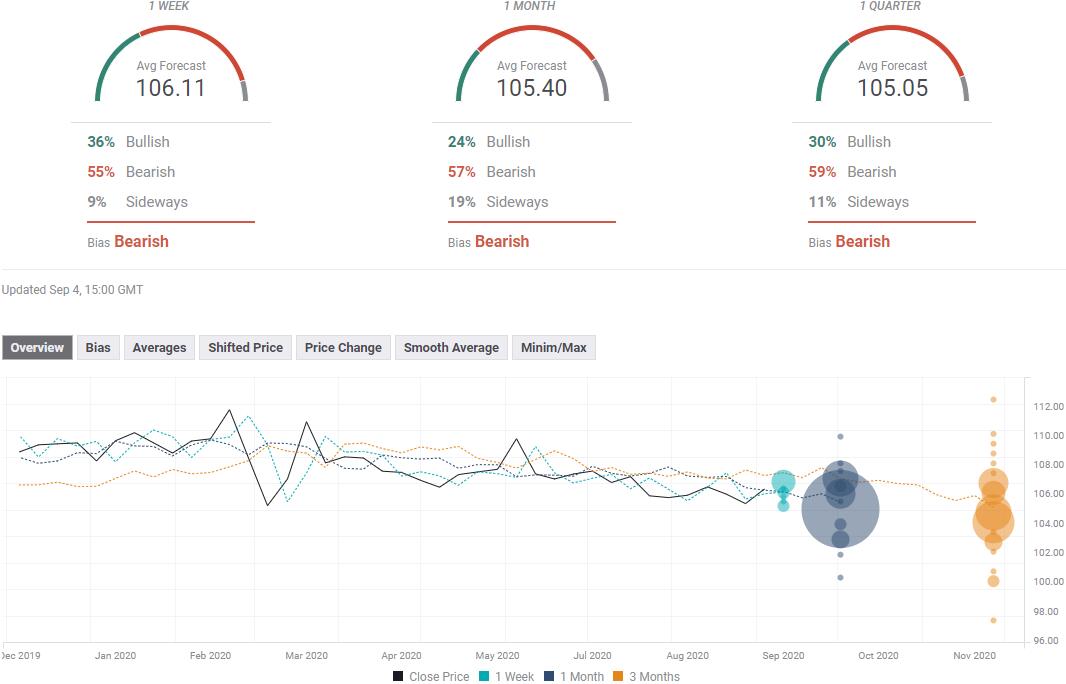This screenshot has height=684, width=1066.
Task: Click the Bias Bearish label under 1 Week
Action: 128,241
